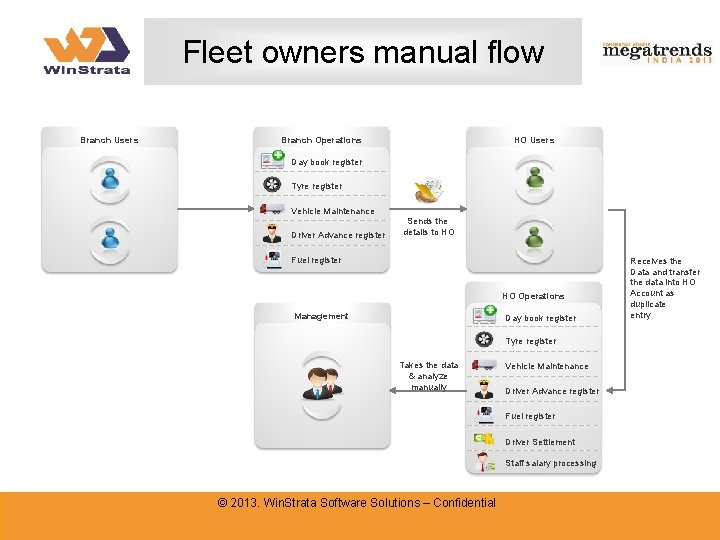
Task: Click the bottom green HO Users avatar
Action: pos(534,238)
